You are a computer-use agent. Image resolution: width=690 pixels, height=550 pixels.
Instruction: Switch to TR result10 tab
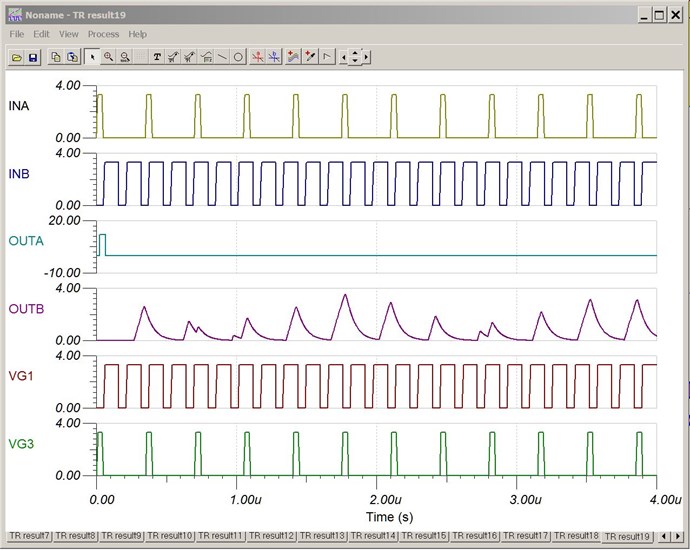170,536
